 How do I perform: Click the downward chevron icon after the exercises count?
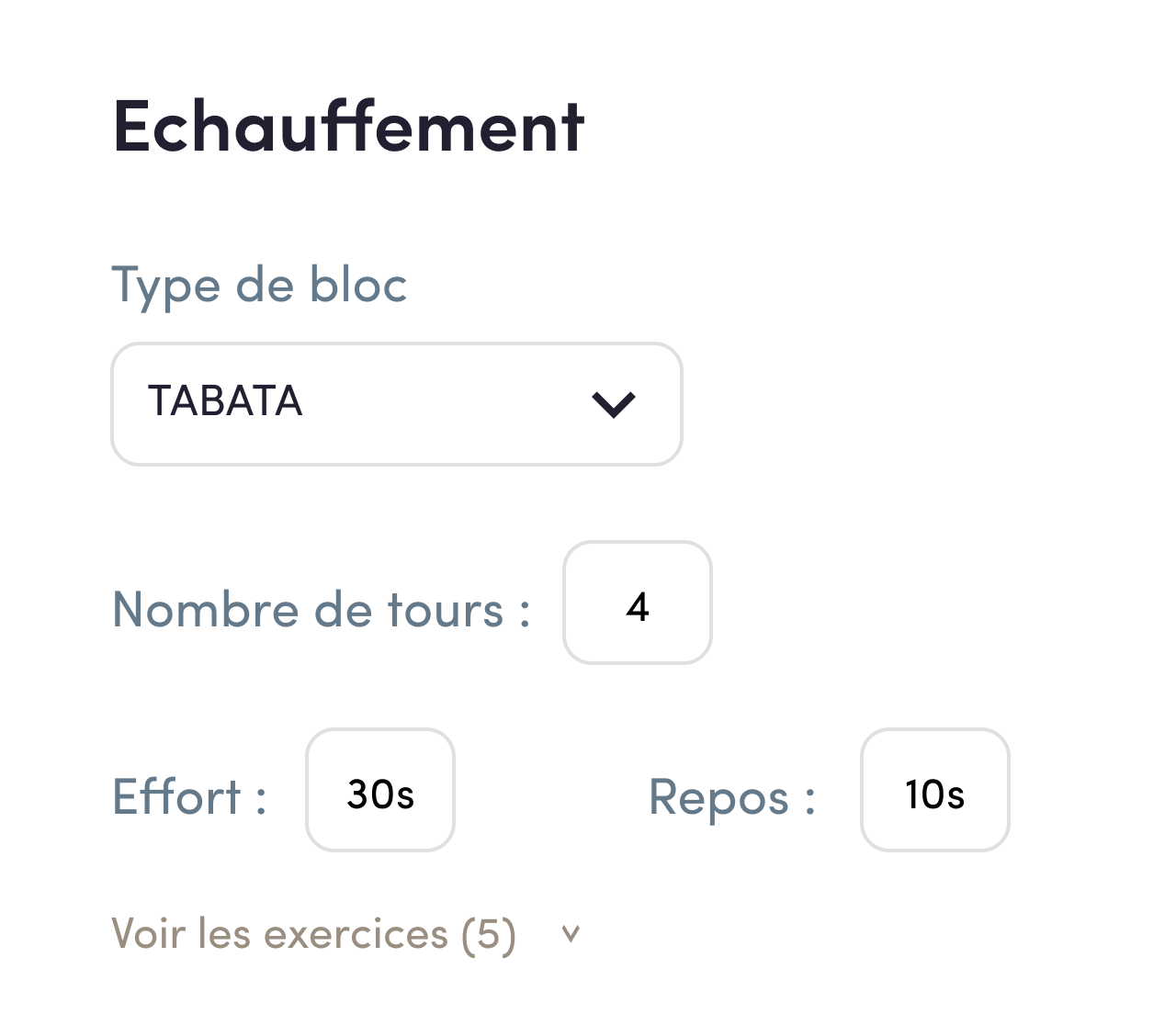pyautogui.click(x=571, y=934)
